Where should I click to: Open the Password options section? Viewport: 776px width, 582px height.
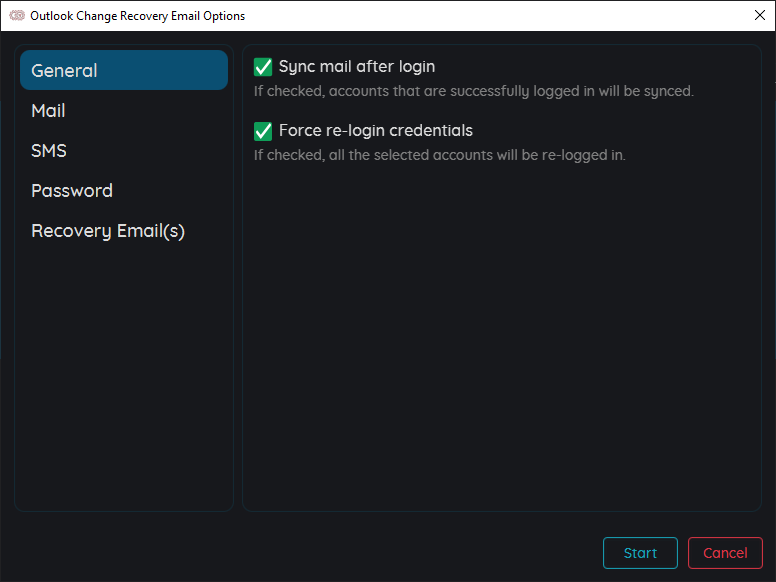click(x=124, y=191)
